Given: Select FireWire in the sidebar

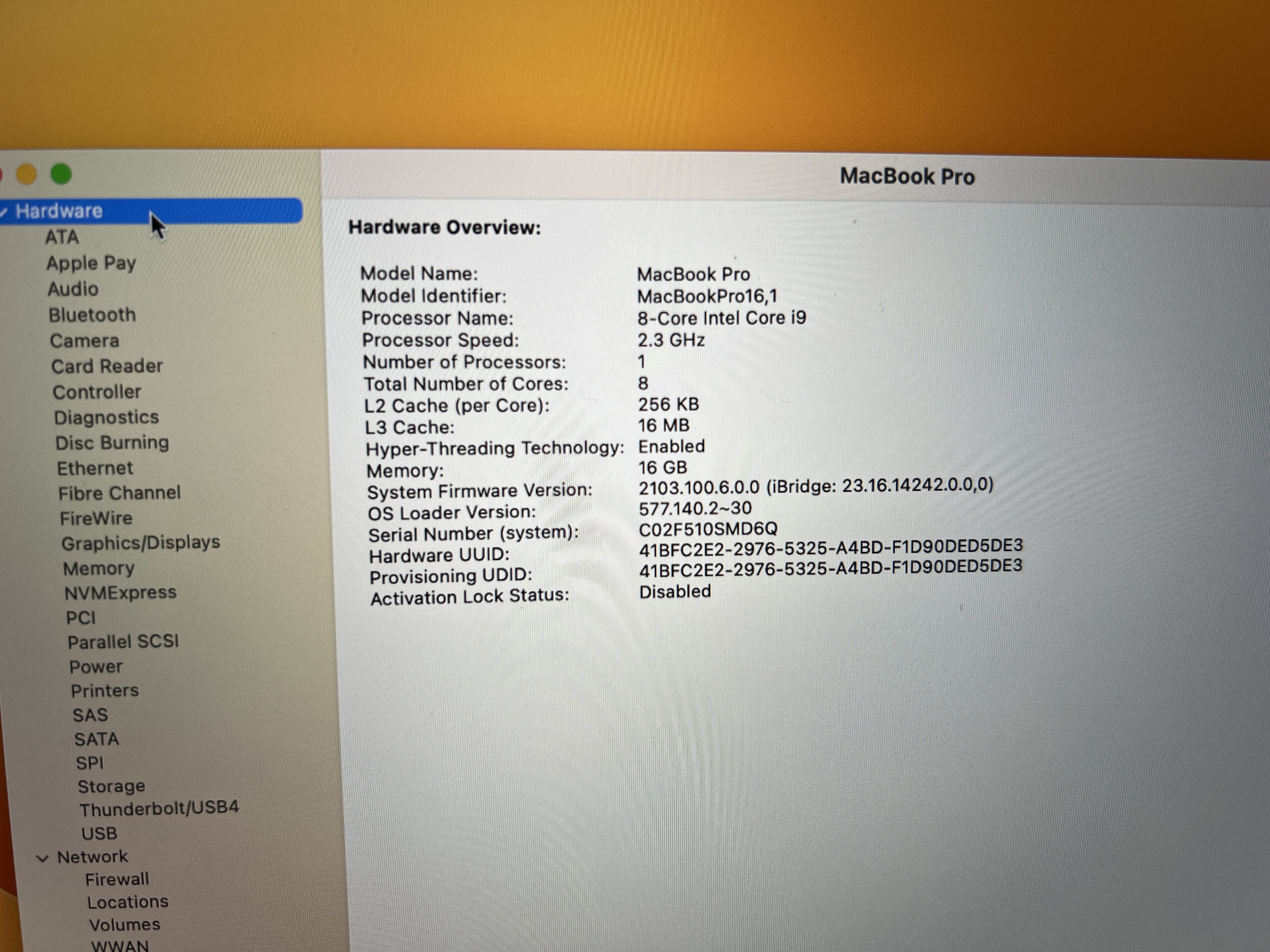Looking at the screenshot, I should (x=96, y=518).
